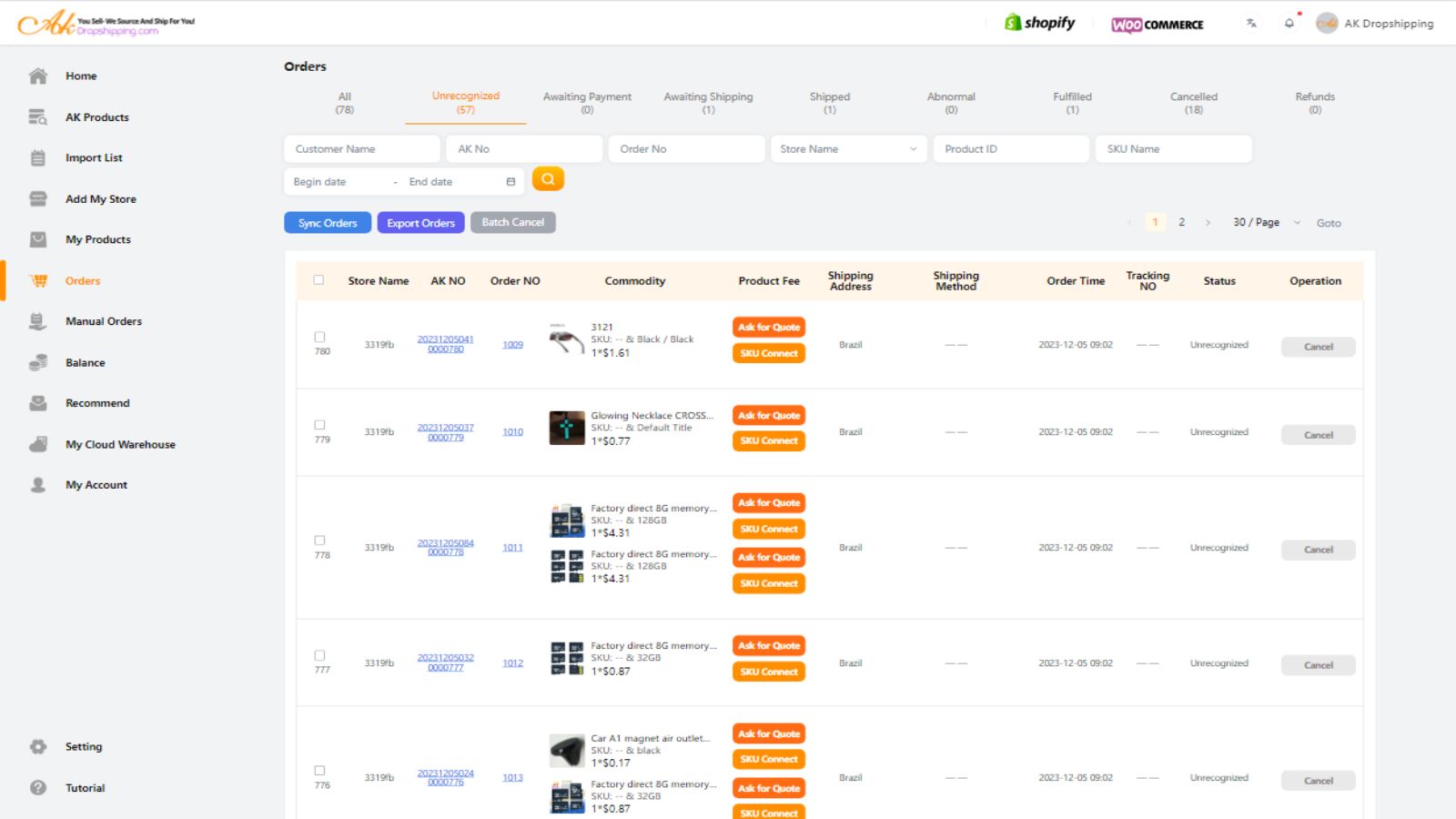Switch to the Awaiting Payment tab
The width and height of the screenshot is (1456, 819).
587,103
